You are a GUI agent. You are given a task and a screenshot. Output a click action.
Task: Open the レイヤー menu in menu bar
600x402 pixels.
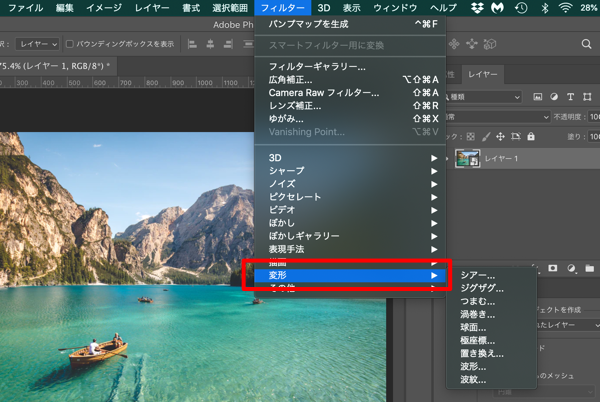pos(152,8)
